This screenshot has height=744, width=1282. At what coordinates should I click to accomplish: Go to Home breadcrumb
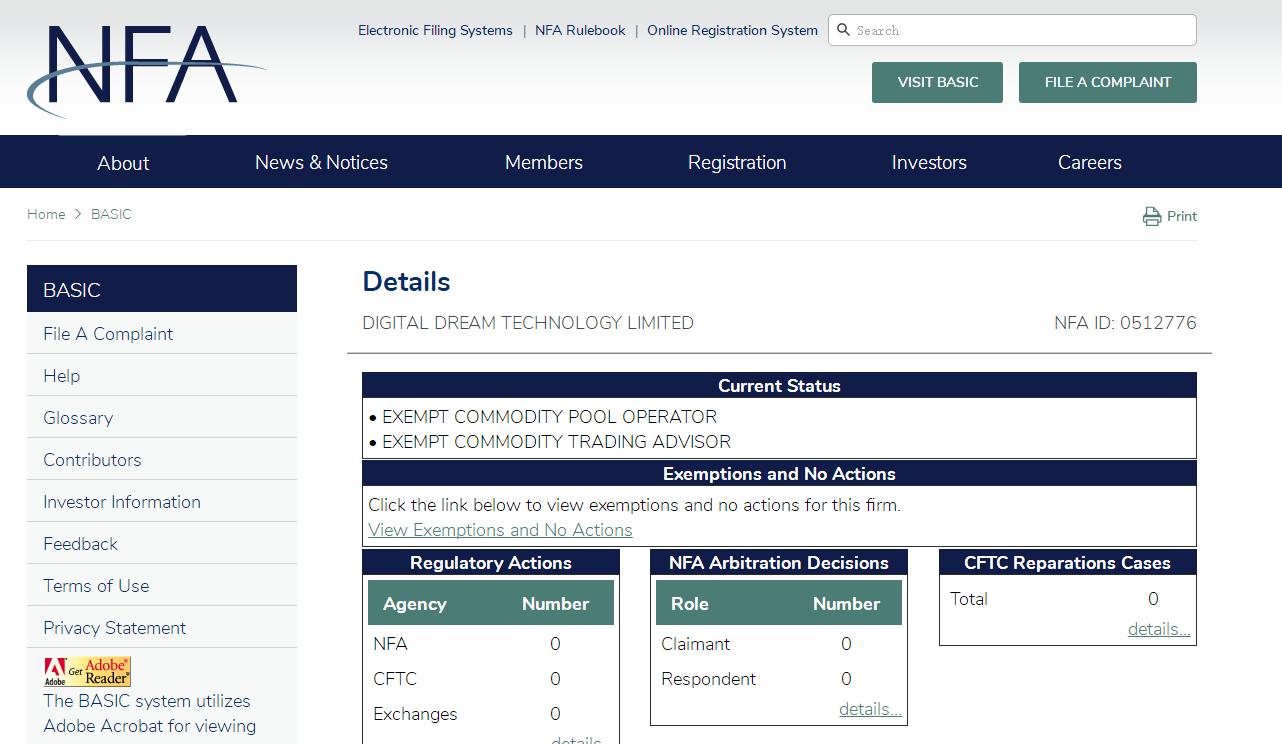(46, 214)
